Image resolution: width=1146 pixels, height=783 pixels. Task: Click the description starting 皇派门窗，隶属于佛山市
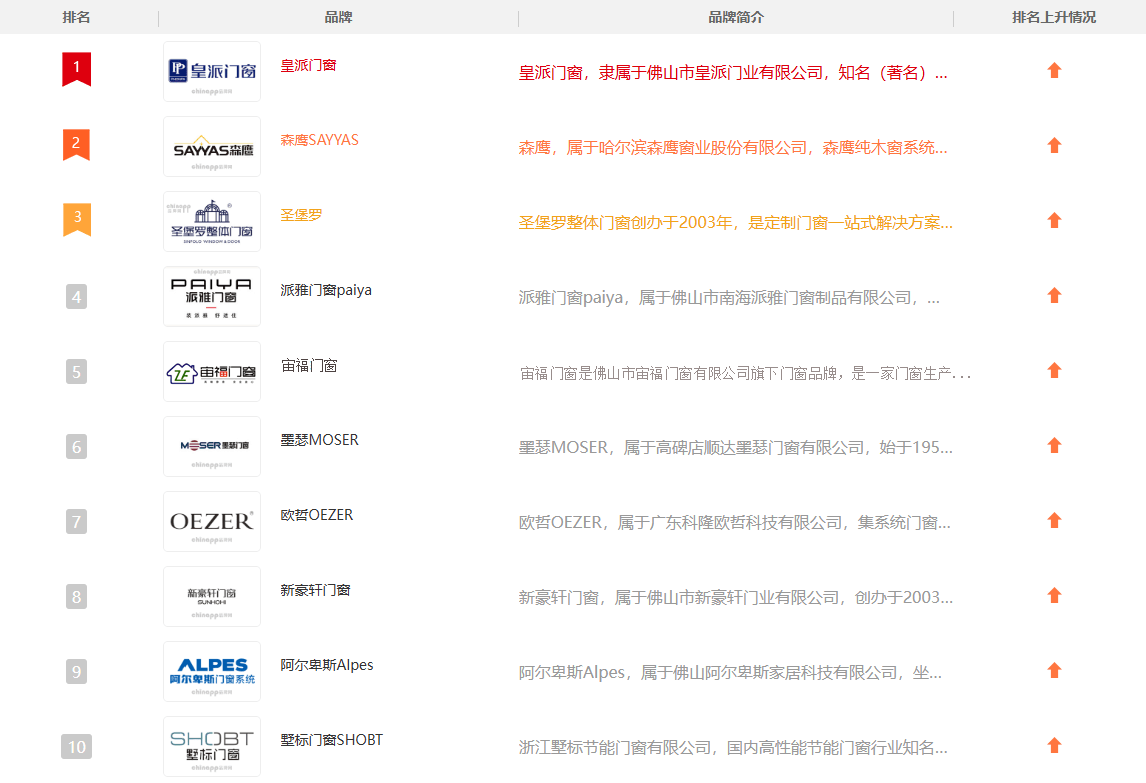tap(733, 73)
